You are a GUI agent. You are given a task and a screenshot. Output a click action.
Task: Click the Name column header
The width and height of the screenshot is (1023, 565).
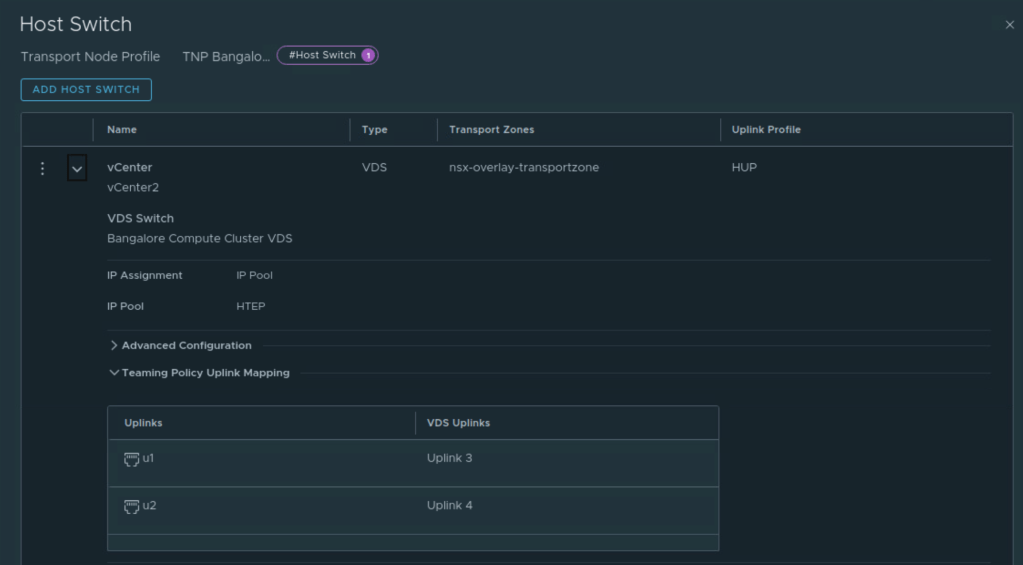tap(122, 130)
